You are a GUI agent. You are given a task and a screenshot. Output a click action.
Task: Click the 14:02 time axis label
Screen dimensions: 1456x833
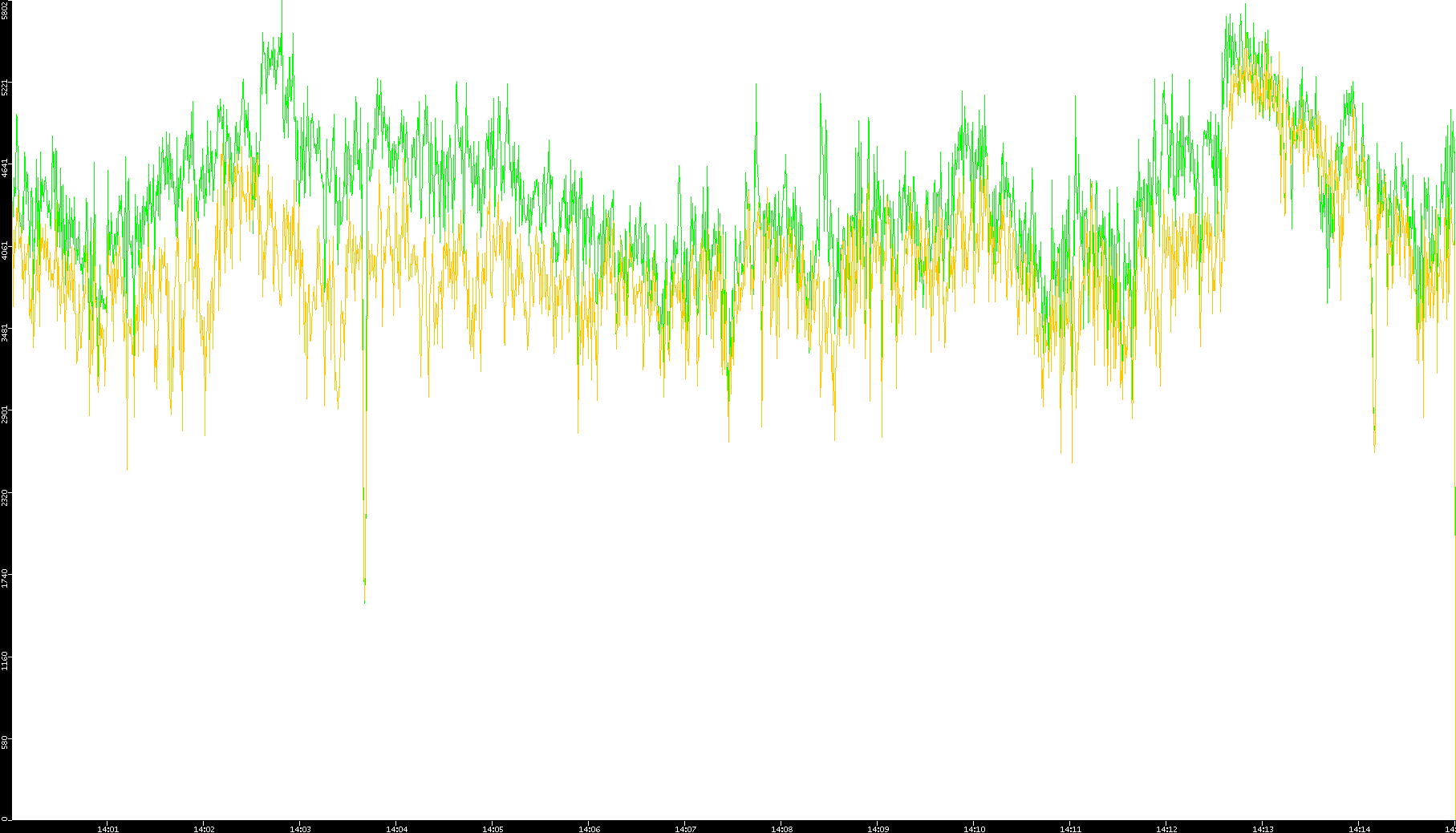pyautogui.click(x=204, y=828)
